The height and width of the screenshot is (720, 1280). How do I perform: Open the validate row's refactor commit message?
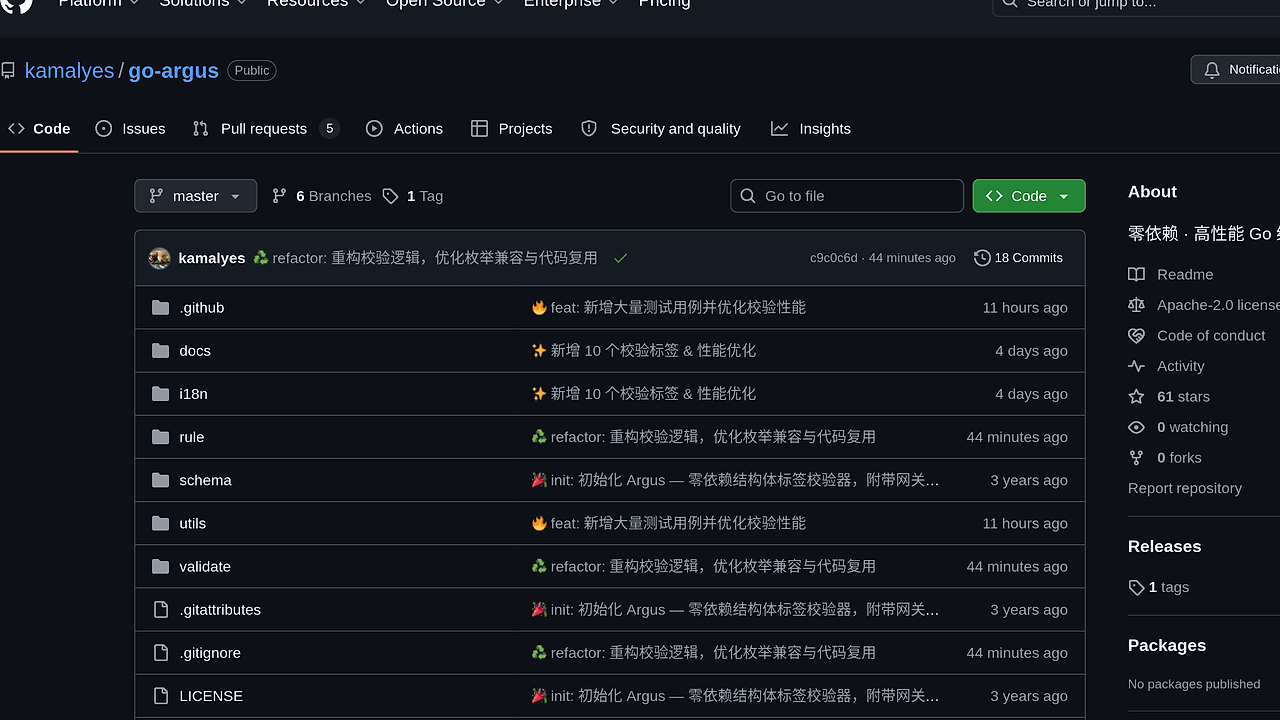[704, 566]
